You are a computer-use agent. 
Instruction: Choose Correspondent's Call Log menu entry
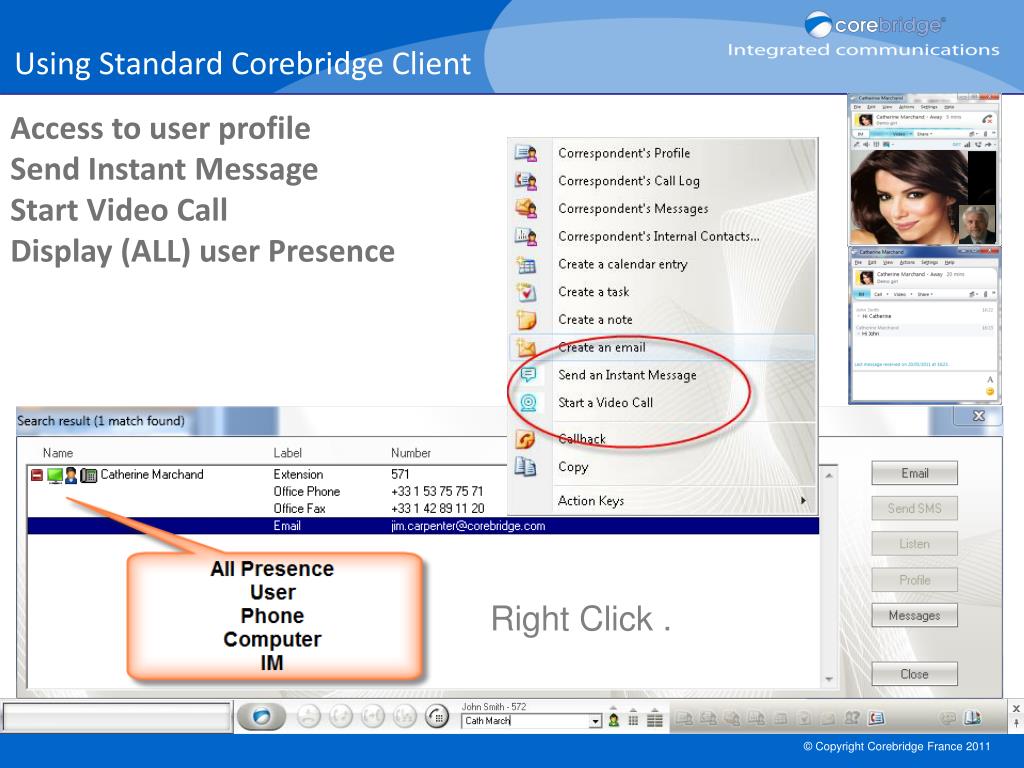[662, 181]
